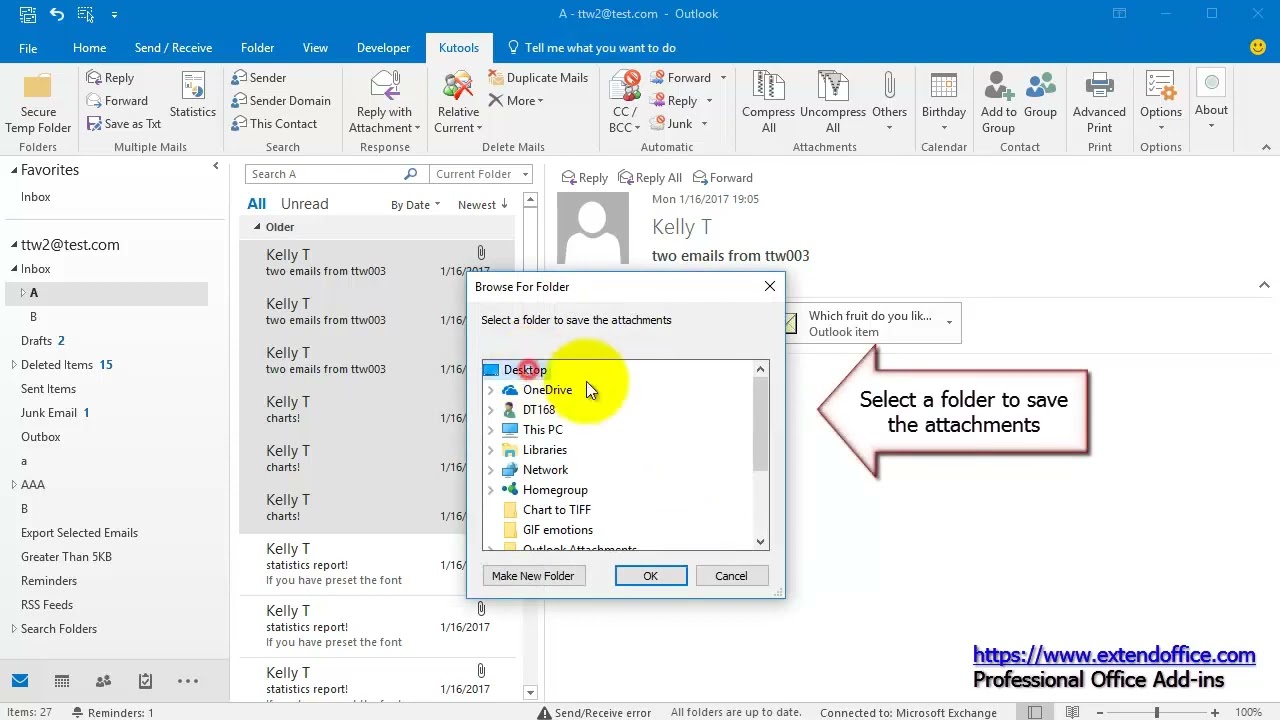Toggle Newest sort order
Image resolution: width=1280 pixels, height=720 pixels.
coord(483,205)
